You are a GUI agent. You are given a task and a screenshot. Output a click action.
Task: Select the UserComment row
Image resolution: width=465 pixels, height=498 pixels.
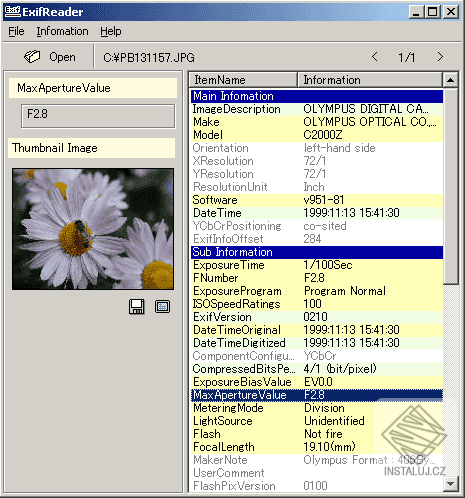coord(317,473)
